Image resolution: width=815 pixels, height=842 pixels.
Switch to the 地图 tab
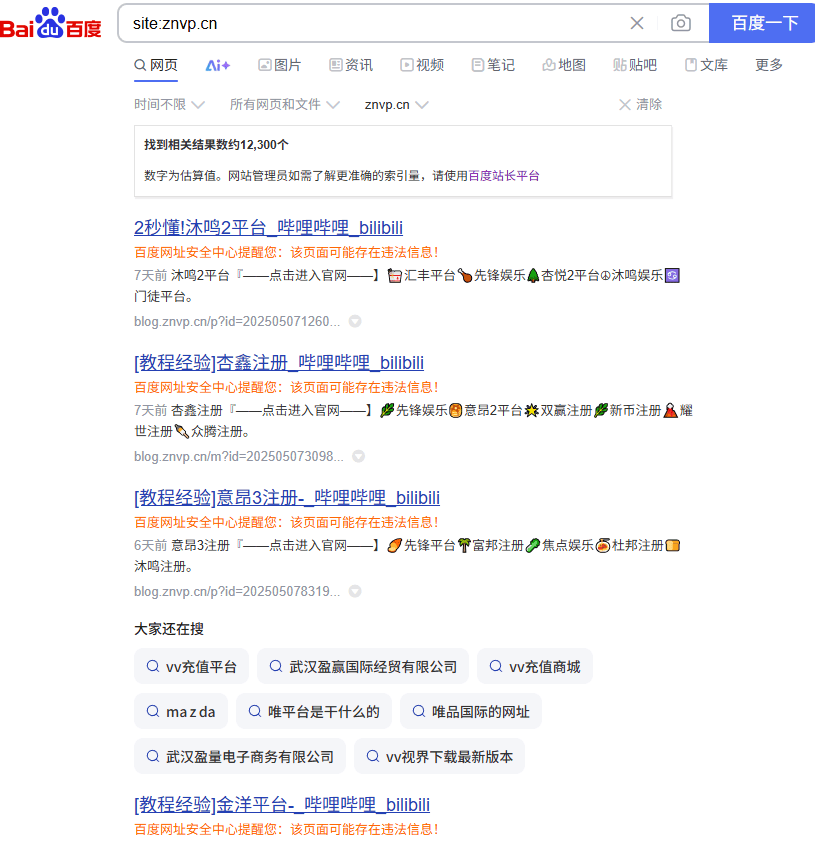tap(564, 65)
